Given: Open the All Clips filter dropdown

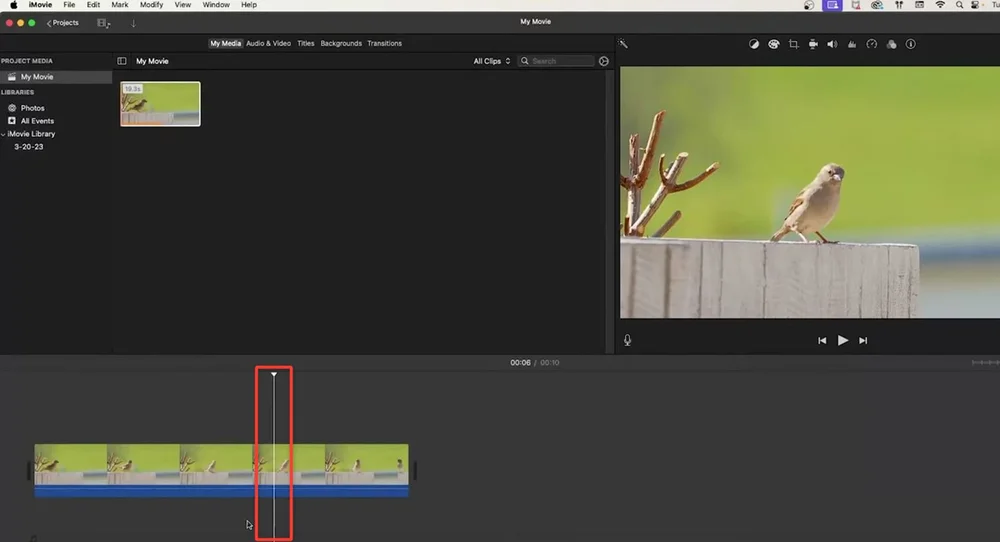Looking at the screenshot, I should 491,61.
